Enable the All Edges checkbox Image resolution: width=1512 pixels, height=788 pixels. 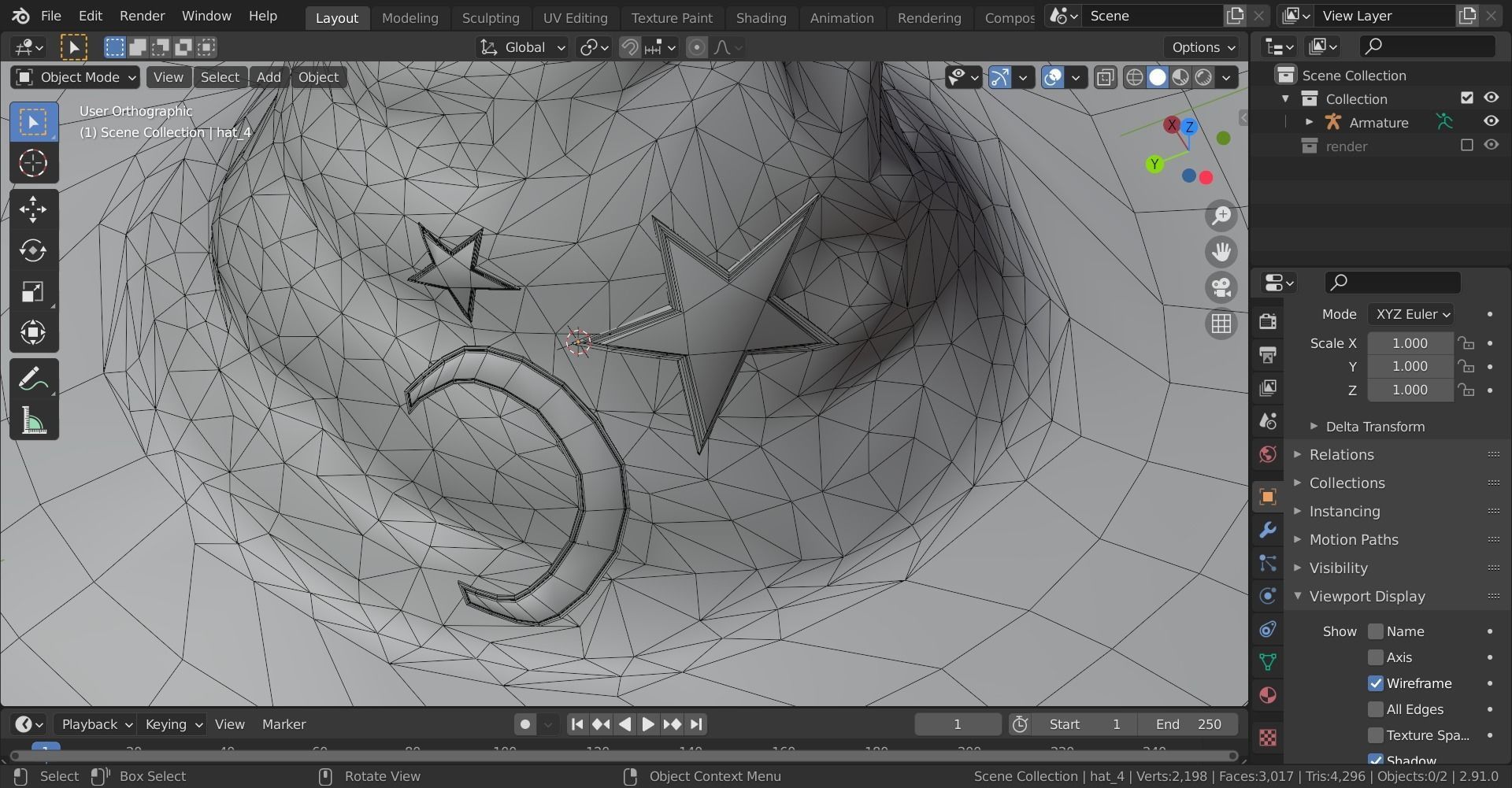[1376, 709]
